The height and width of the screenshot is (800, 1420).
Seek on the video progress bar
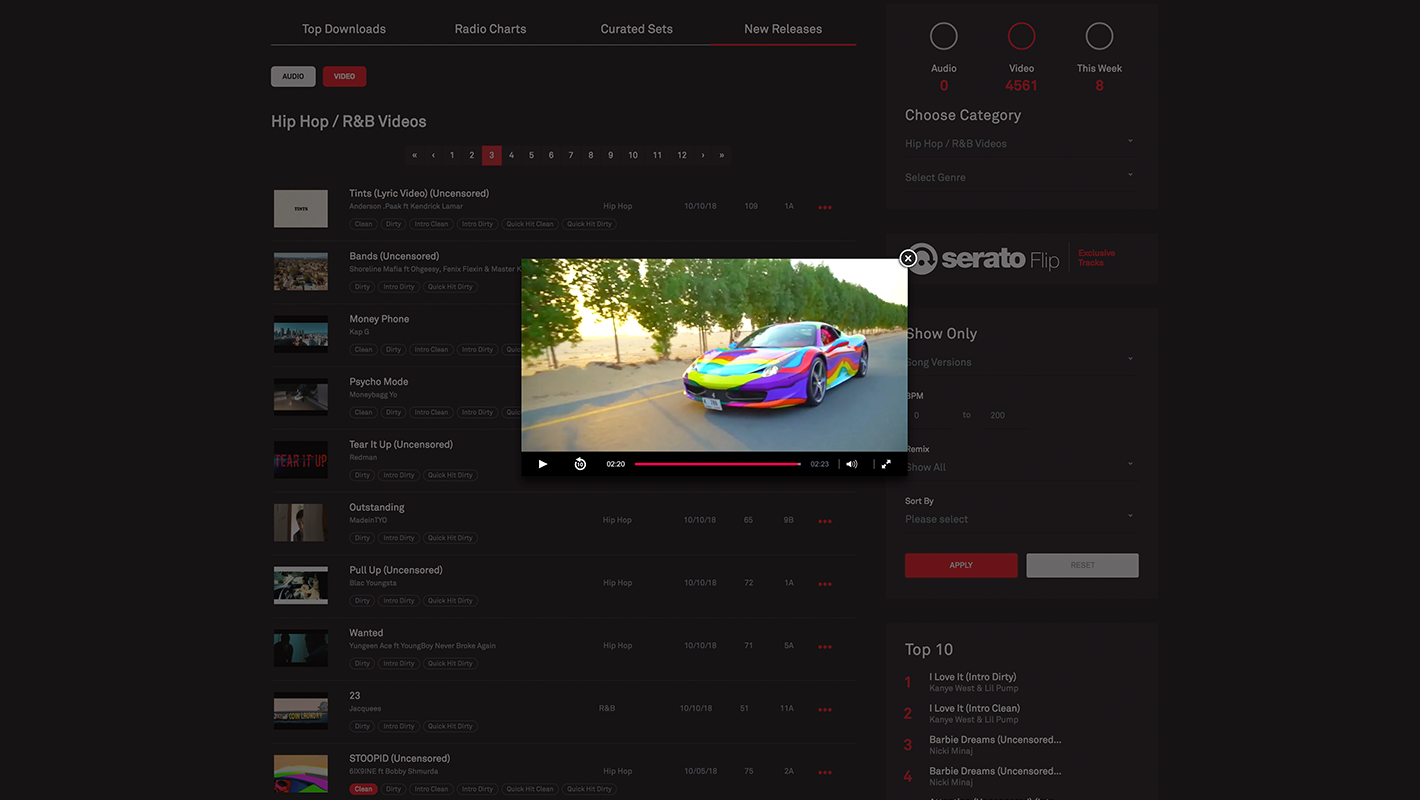pos(717,464)
